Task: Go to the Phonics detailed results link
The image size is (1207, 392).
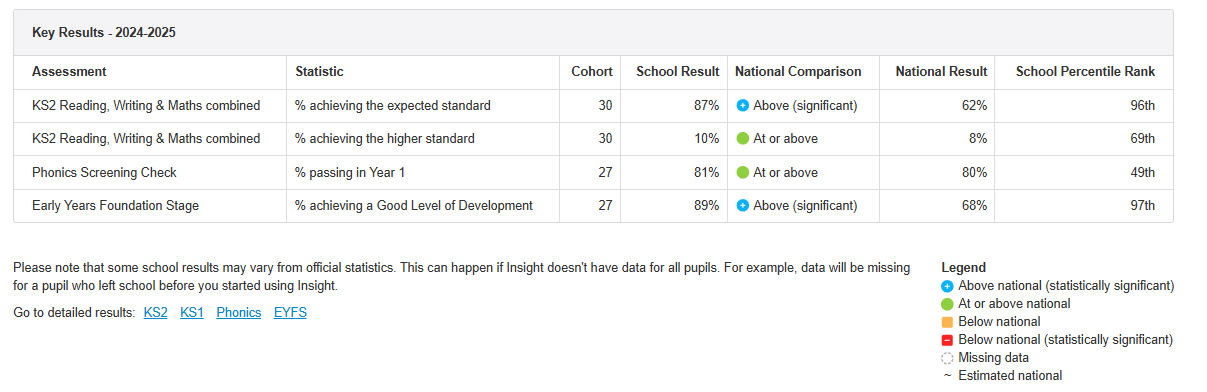Action: click(239, 313)
